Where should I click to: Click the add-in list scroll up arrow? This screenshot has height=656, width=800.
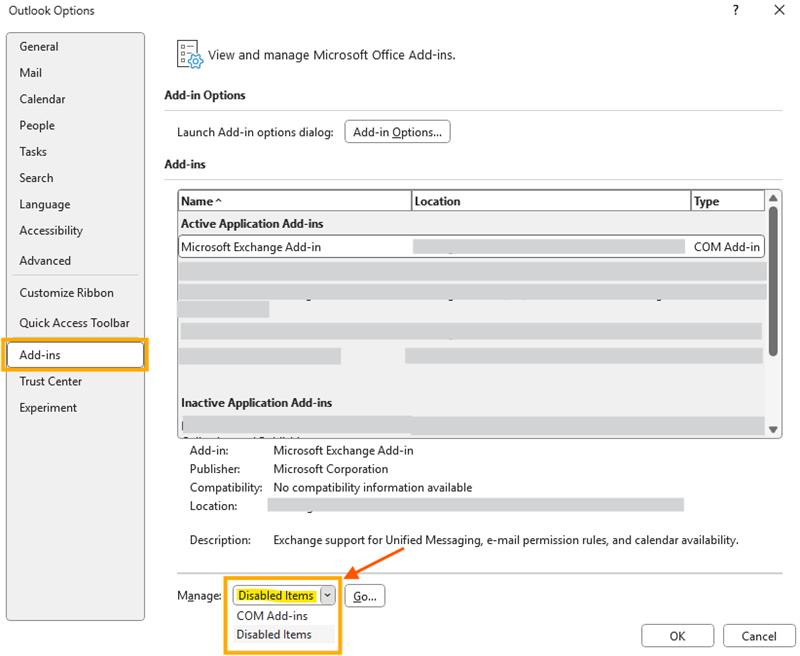(773, 197)
